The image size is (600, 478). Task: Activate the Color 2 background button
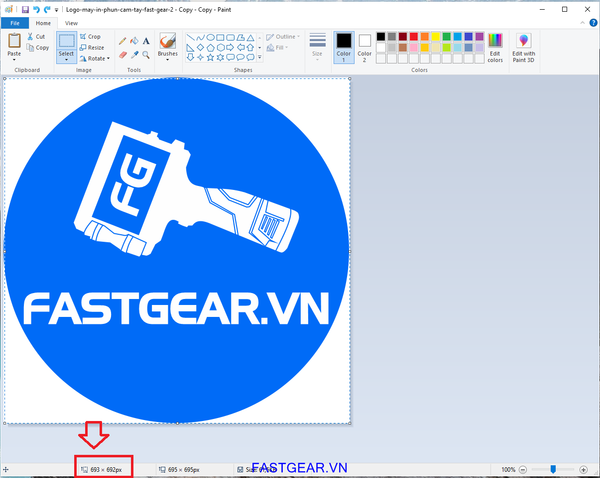[x=365, y=47]
